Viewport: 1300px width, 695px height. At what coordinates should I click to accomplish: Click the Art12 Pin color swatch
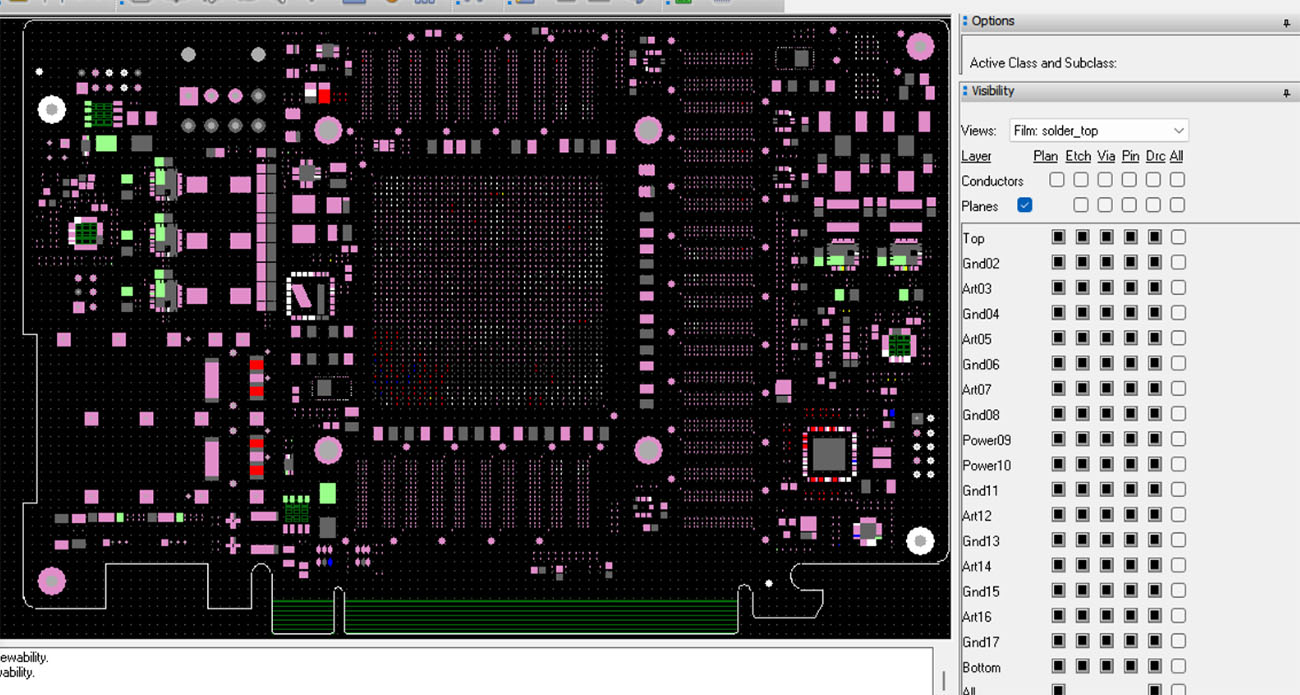(1131, 515)
